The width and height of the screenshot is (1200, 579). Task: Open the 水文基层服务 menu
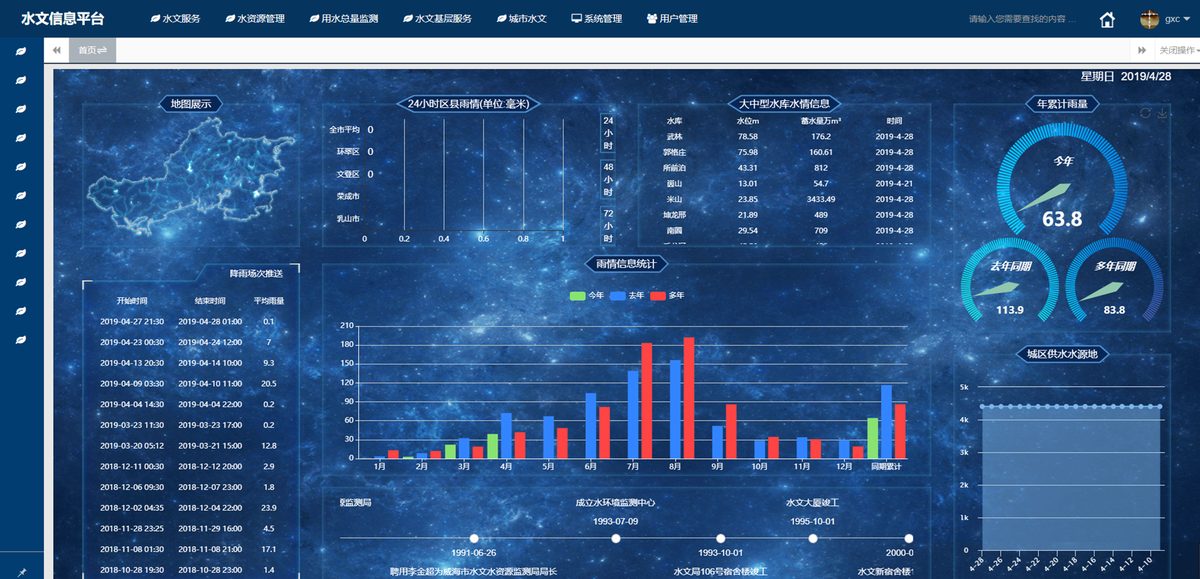[x=437, y=19]
